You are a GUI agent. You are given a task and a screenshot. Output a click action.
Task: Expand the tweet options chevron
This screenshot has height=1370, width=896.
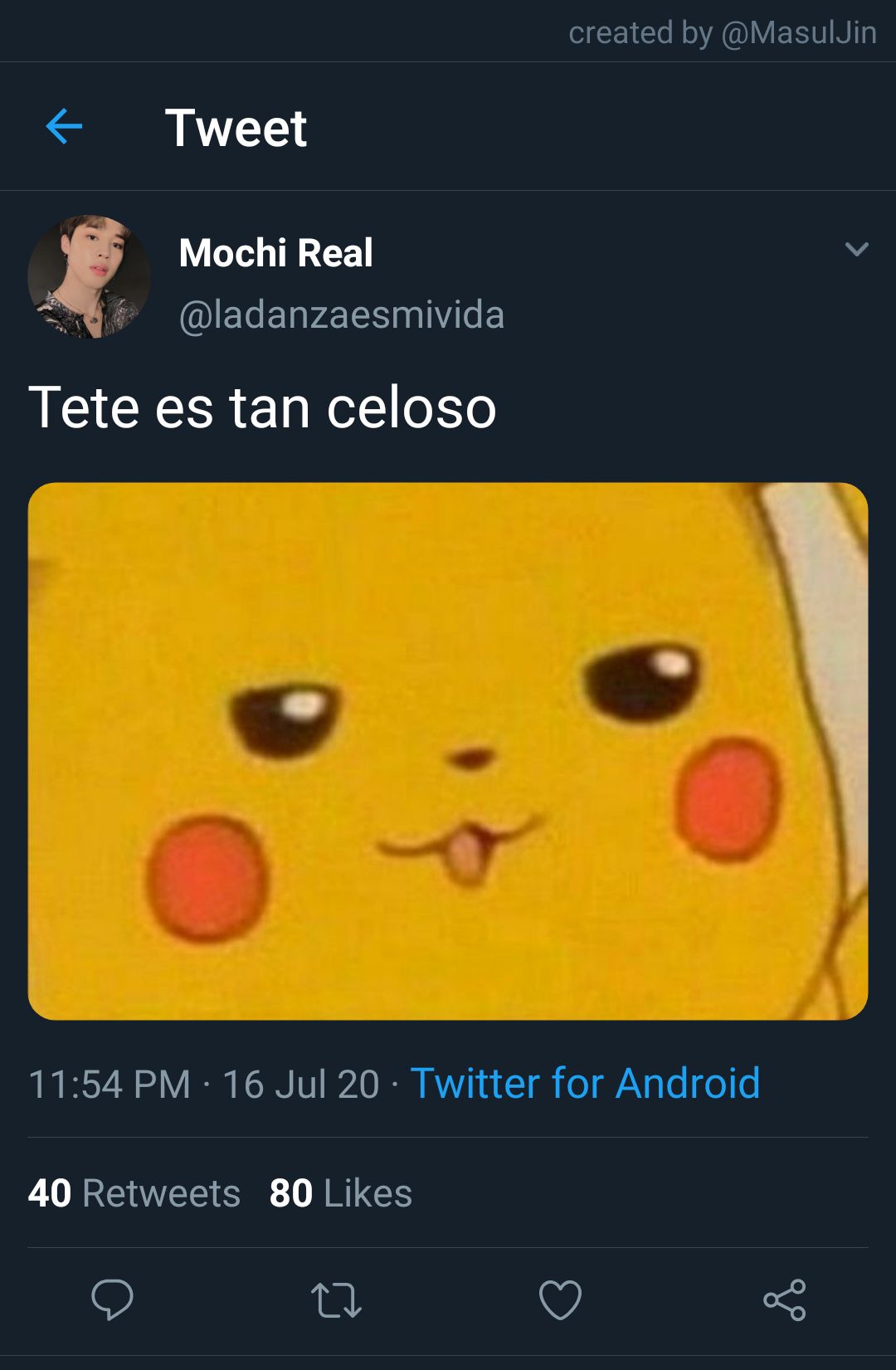(856, 249)
